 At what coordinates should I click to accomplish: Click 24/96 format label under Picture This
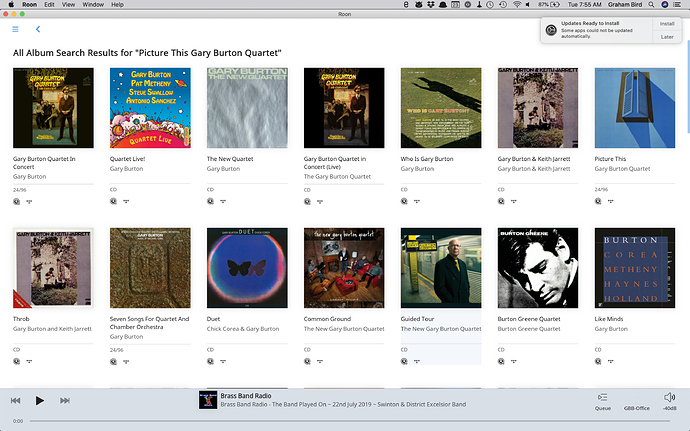click(x=601, y=189)
